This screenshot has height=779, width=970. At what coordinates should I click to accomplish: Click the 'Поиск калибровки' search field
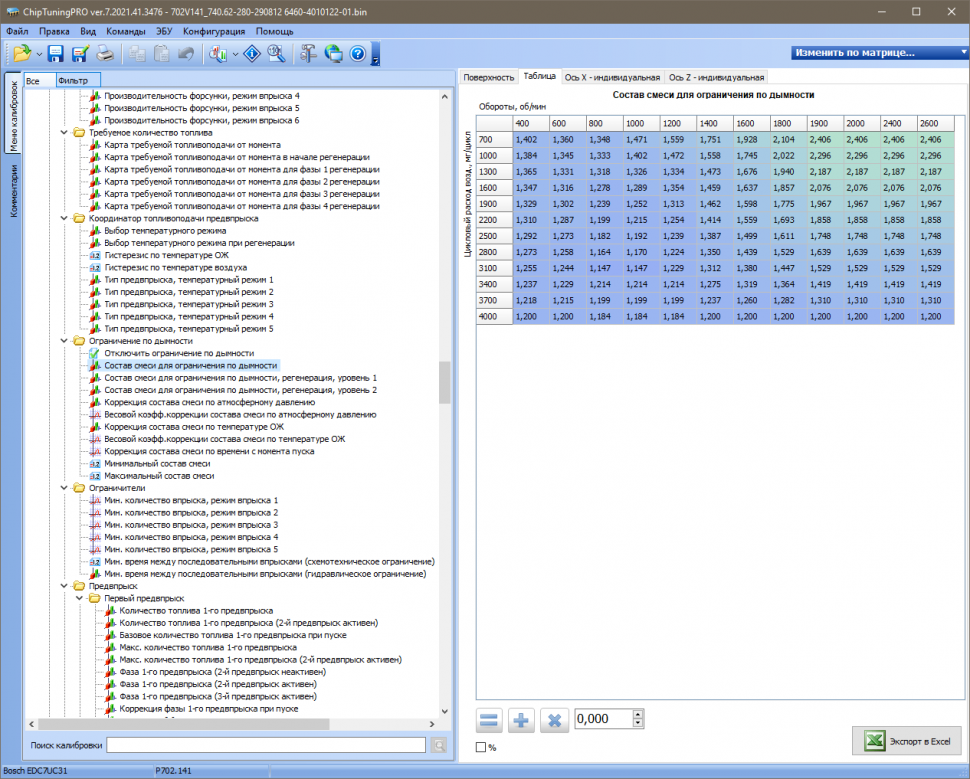[x=266, y=745]
